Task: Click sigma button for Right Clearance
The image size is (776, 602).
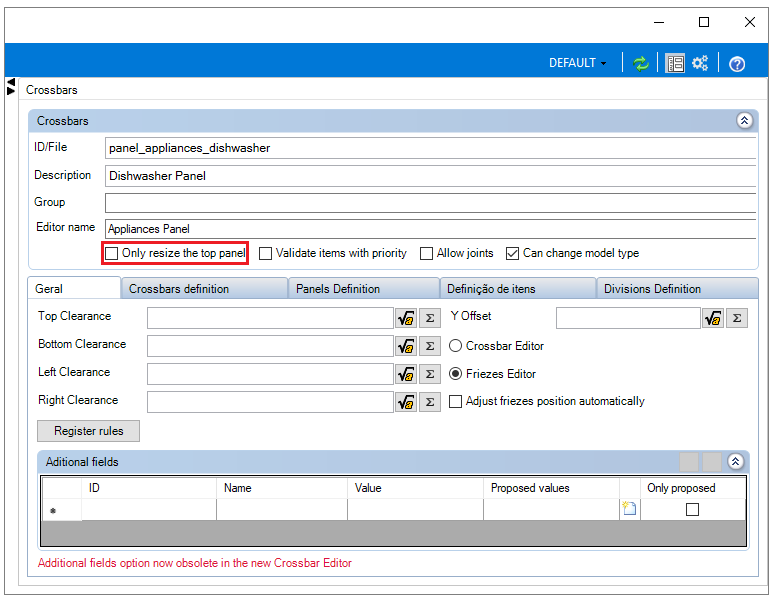Action: coord(430,402)
